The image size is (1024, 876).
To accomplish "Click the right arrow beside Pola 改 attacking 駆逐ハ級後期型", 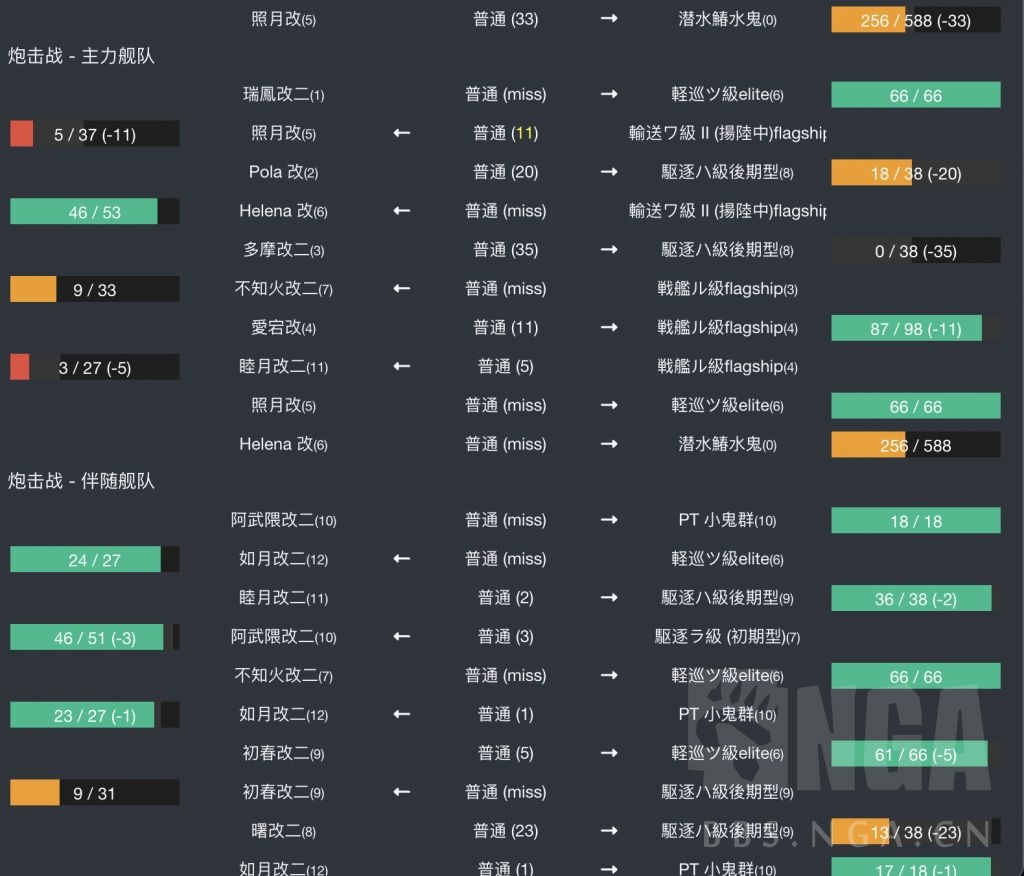I will point(609,172).
